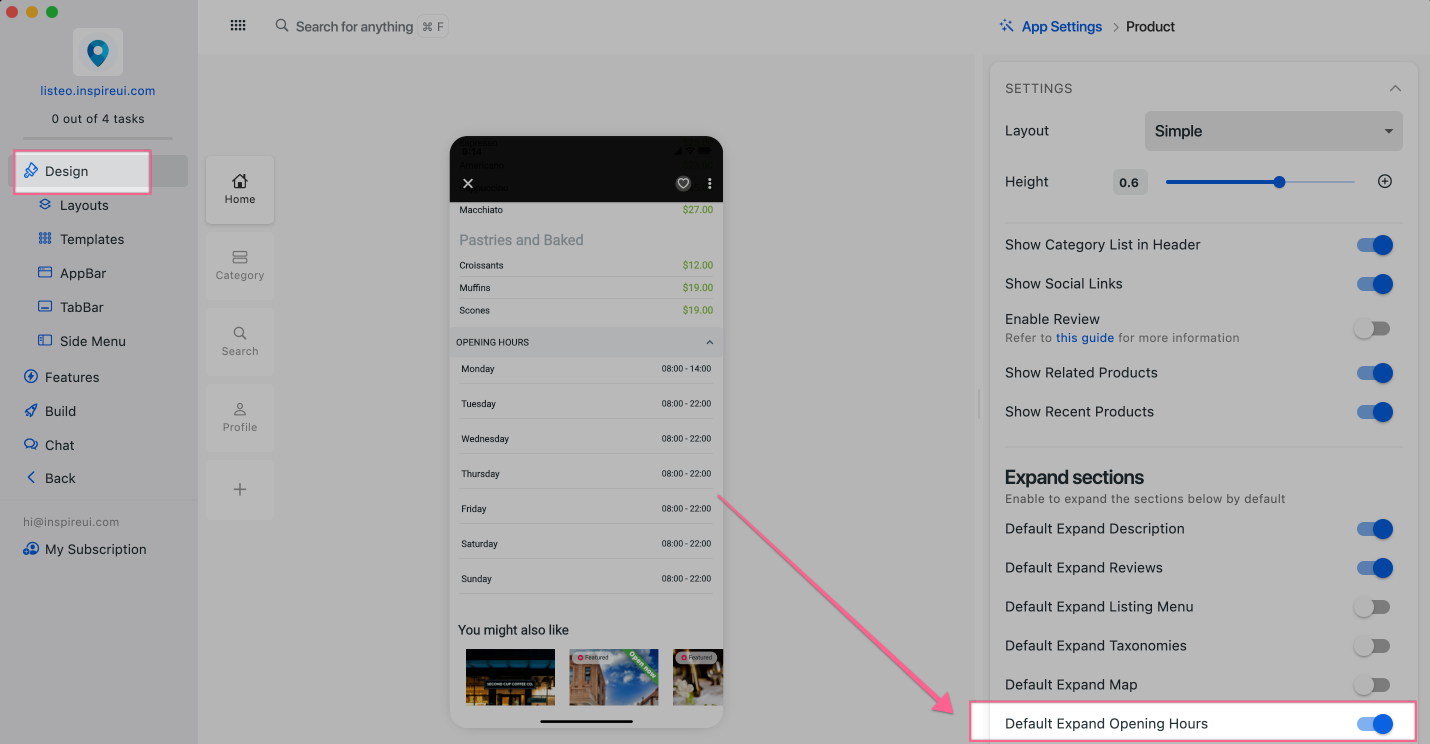The width and height of the screenshot is (1430, 744).
Task: Click the 'this guide' link
Action: click(1084, 338)
